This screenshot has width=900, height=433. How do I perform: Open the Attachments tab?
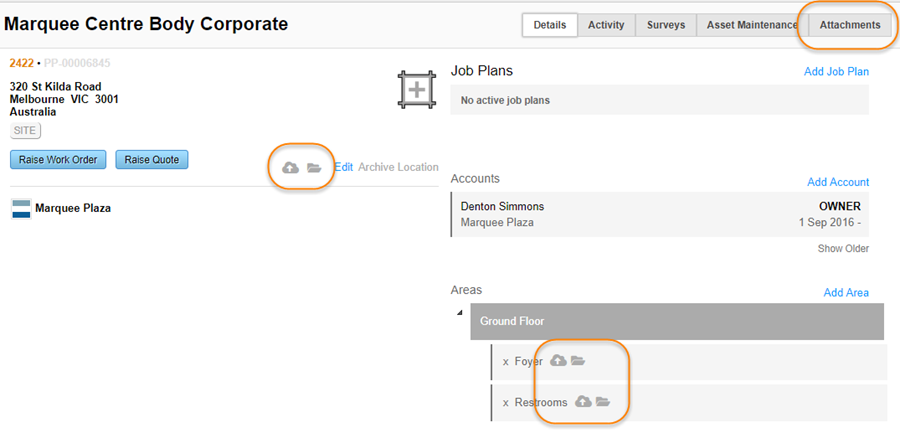click(x=850, y=25)
